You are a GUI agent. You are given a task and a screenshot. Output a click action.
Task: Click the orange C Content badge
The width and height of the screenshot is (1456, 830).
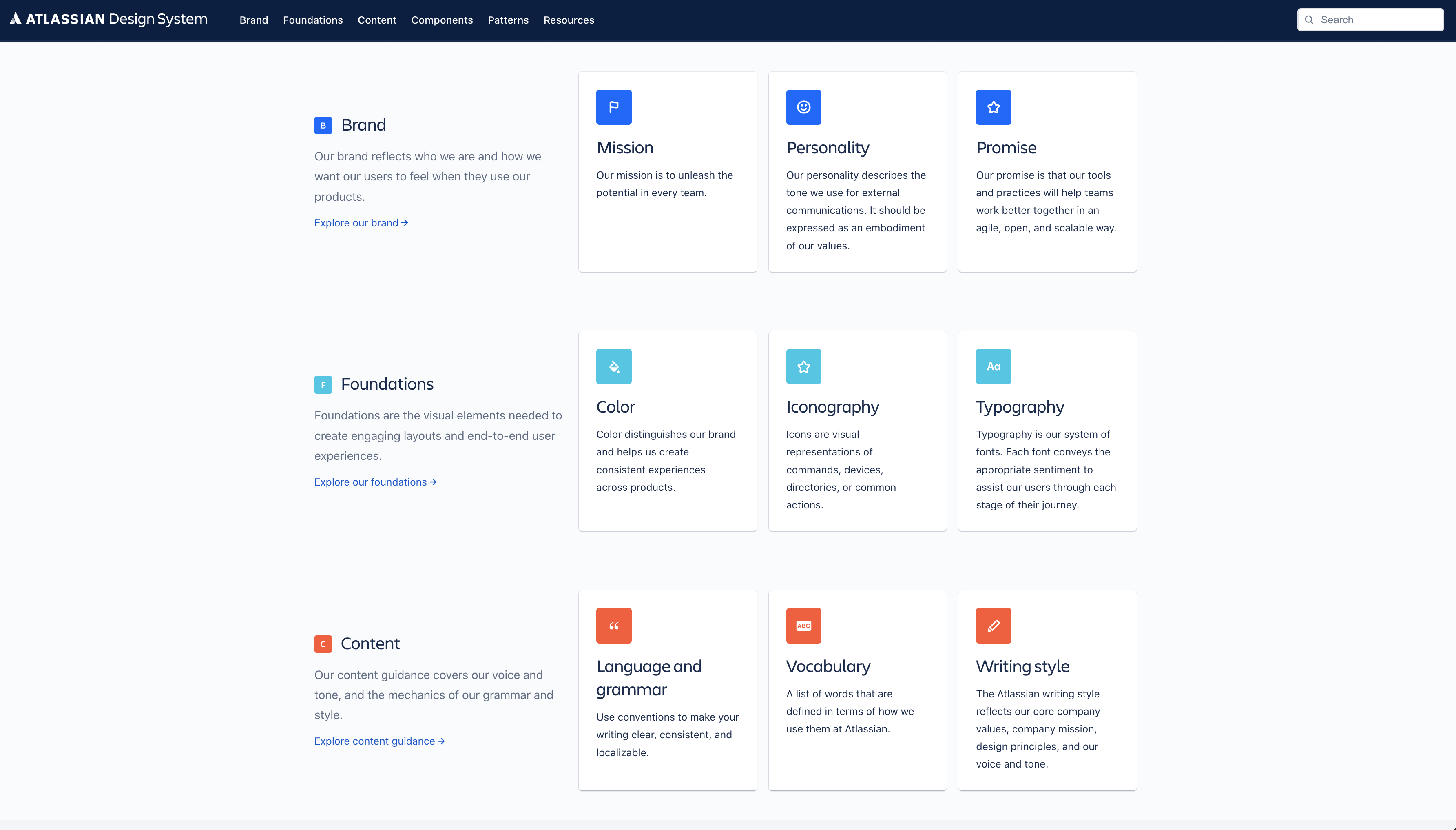coord(323,644)
